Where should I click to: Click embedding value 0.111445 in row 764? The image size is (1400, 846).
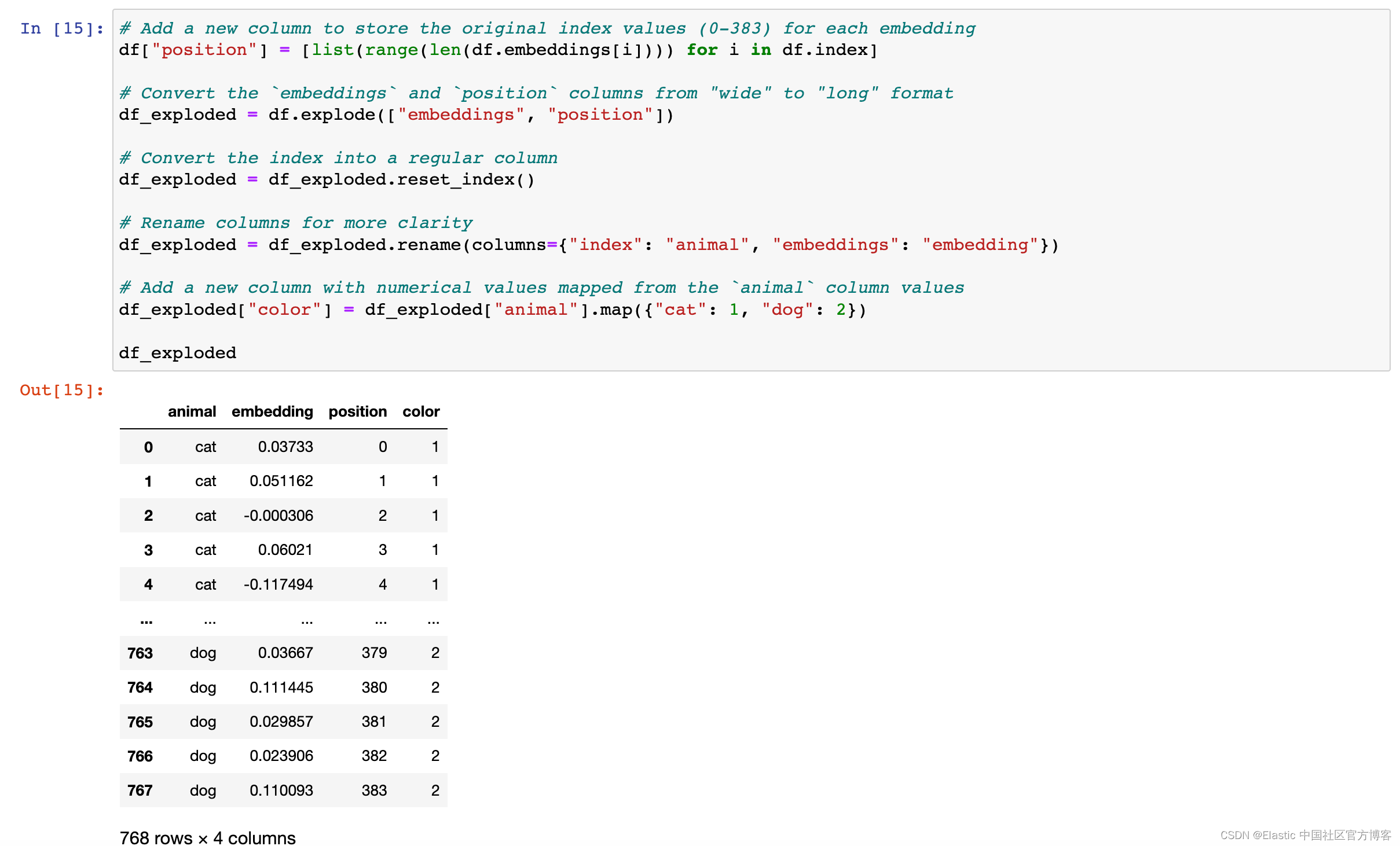(x=281, y=687)
